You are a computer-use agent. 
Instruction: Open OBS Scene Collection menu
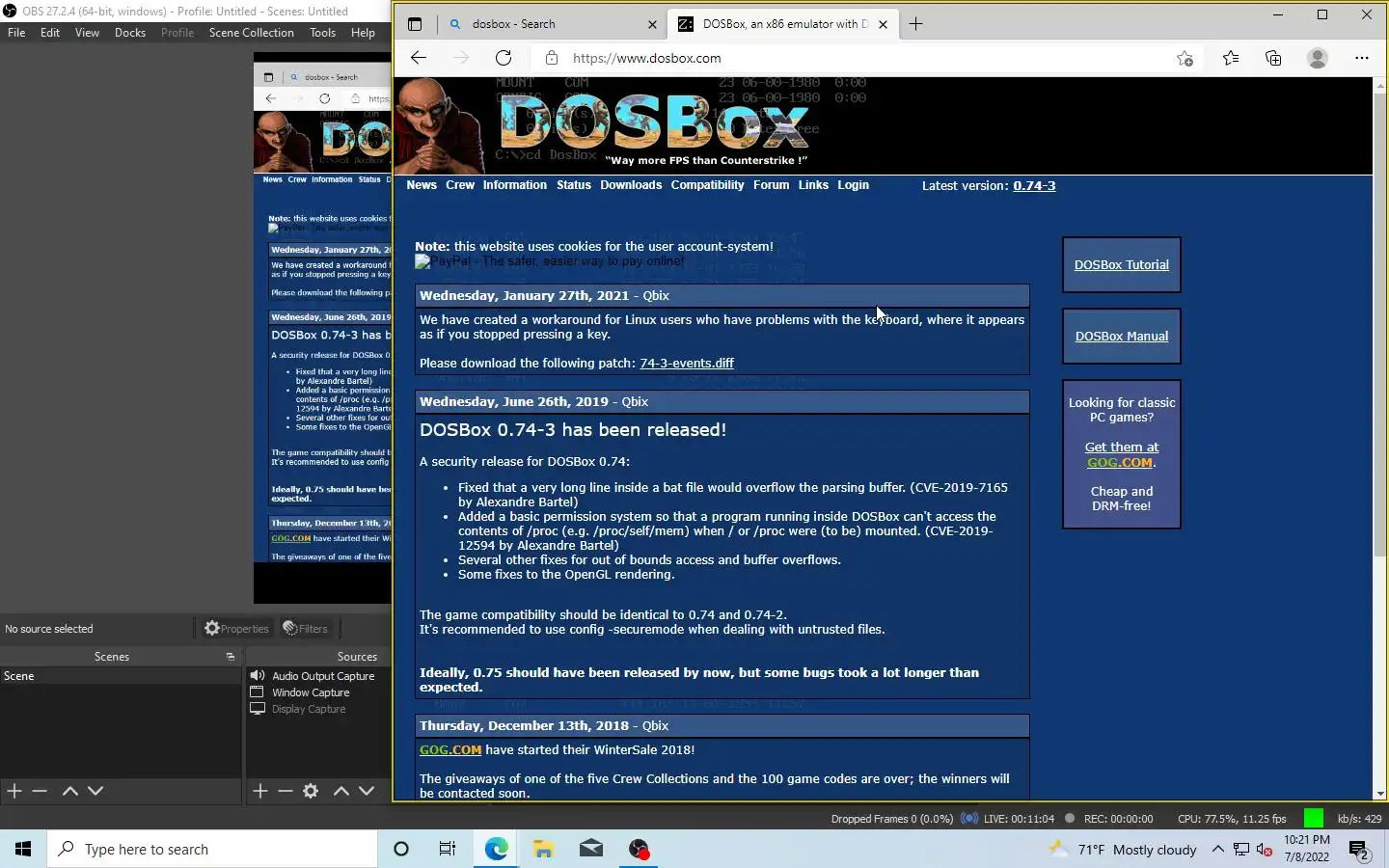(x=251, y=33)
